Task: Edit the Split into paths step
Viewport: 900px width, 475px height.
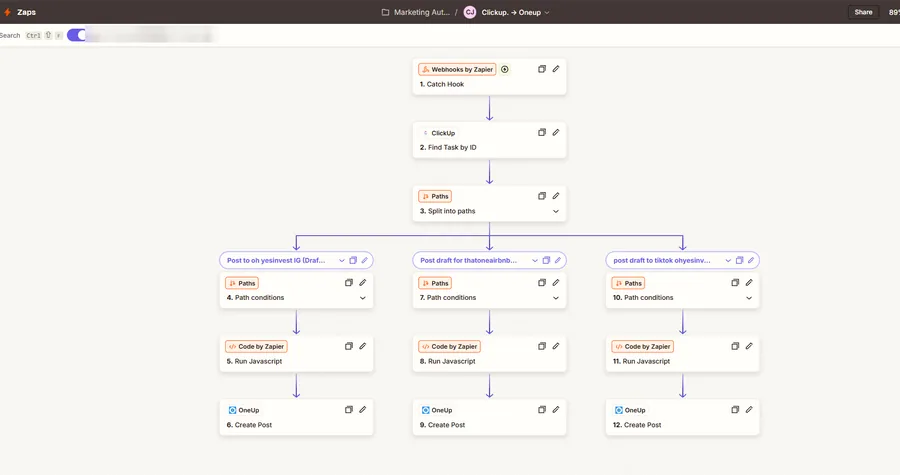Action: click(556, 196)
